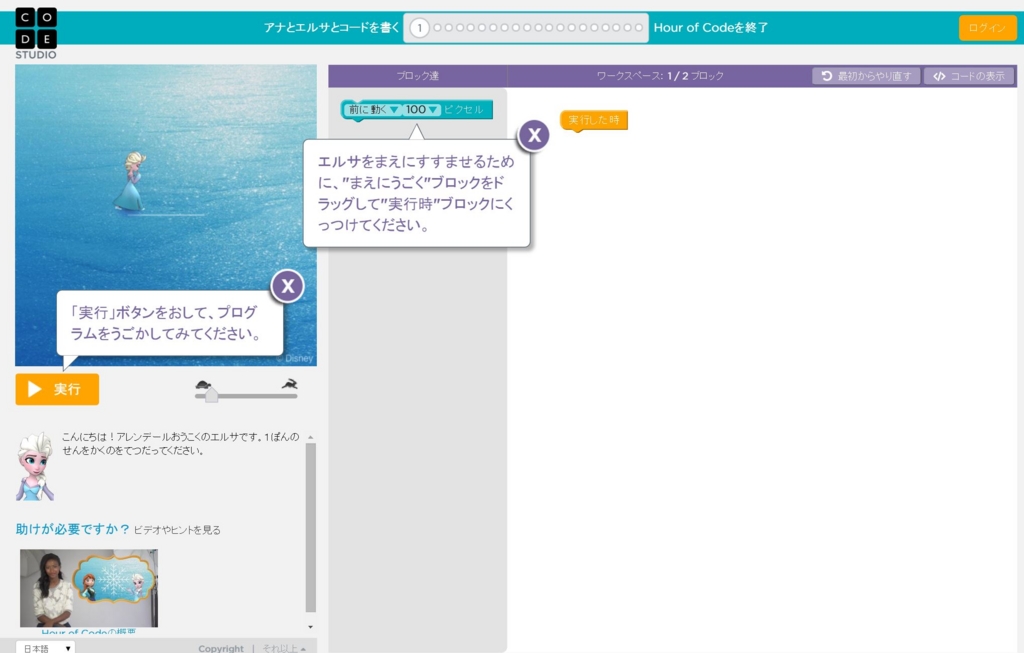Click the rabbit fast-speed icon
This screenshot has width=1024, height=653.
point(289,384)
